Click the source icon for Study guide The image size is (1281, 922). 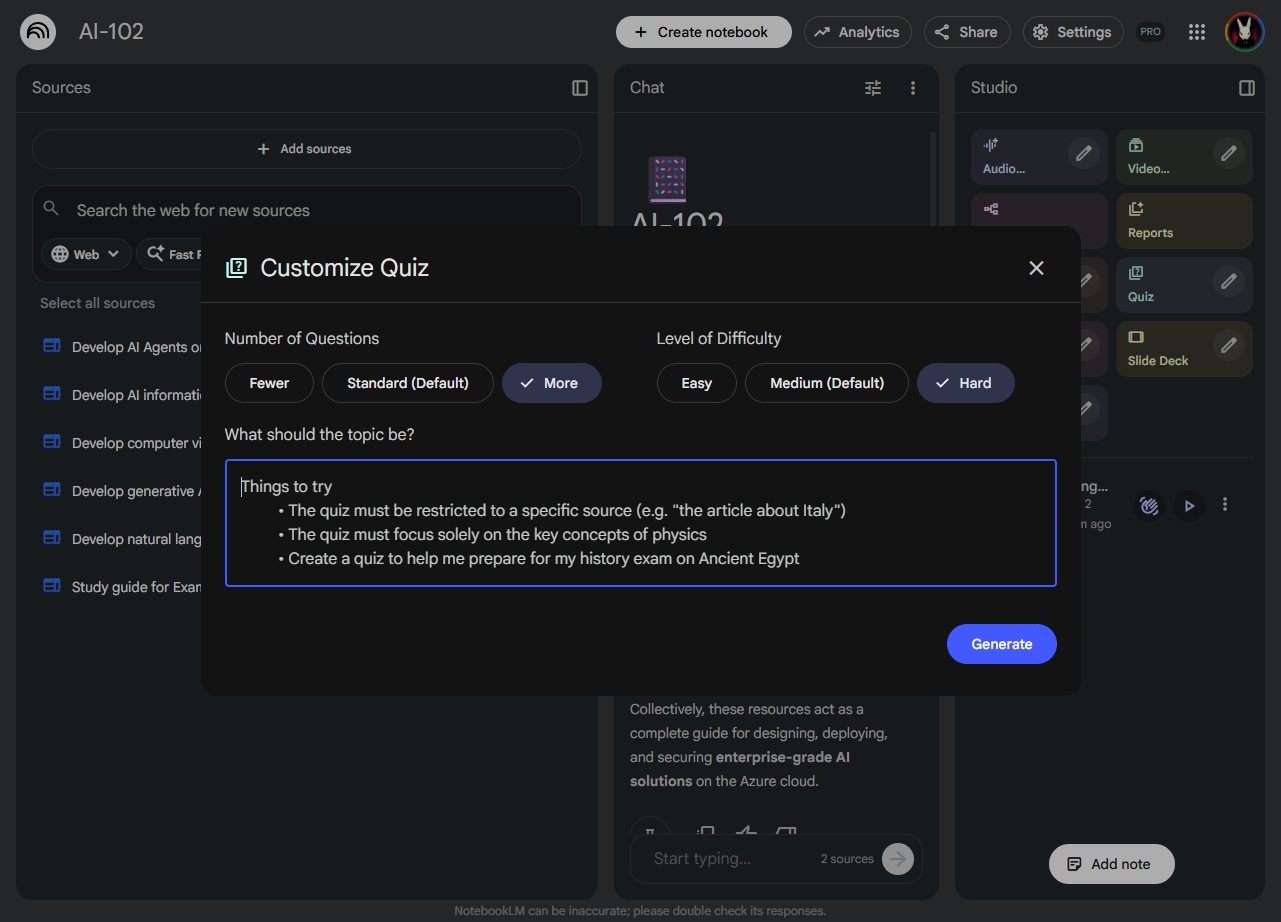(x=52, y=586)
